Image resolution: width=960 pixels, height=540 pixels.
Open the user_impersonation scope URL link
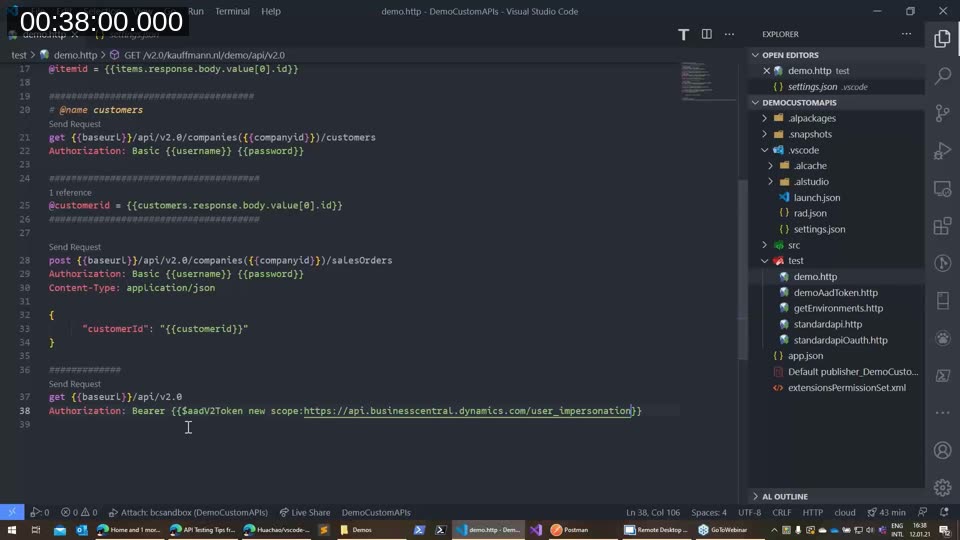(x=467, y=411)
